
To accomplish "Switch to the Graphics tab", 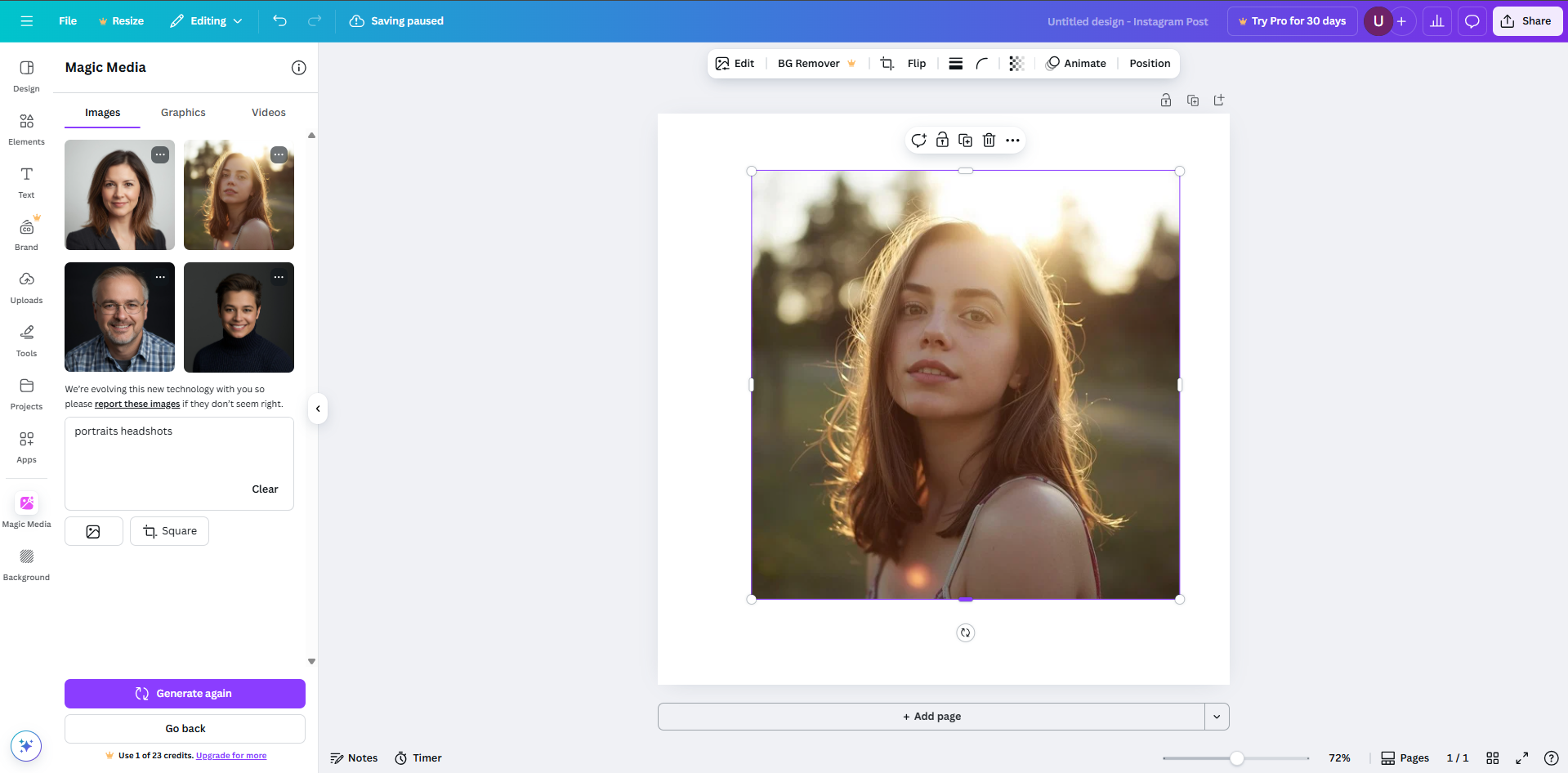I will [x=183, y=113].
